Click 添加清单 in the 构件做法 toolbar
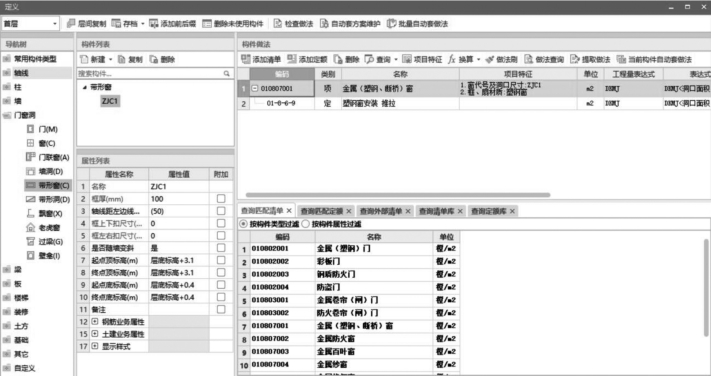Image resolution: width=711 pixels, height=376 pixels. 261,59
